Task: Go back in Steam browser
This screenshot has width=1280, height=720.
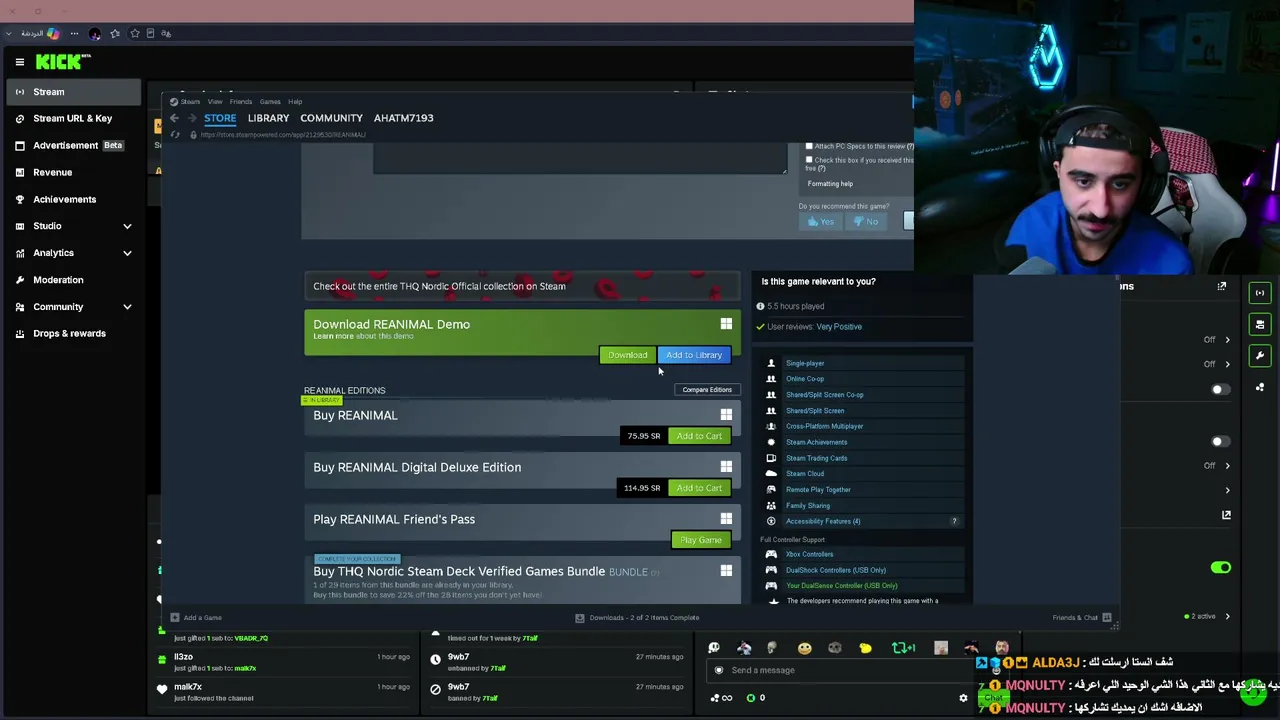Action: pos(174,118)
